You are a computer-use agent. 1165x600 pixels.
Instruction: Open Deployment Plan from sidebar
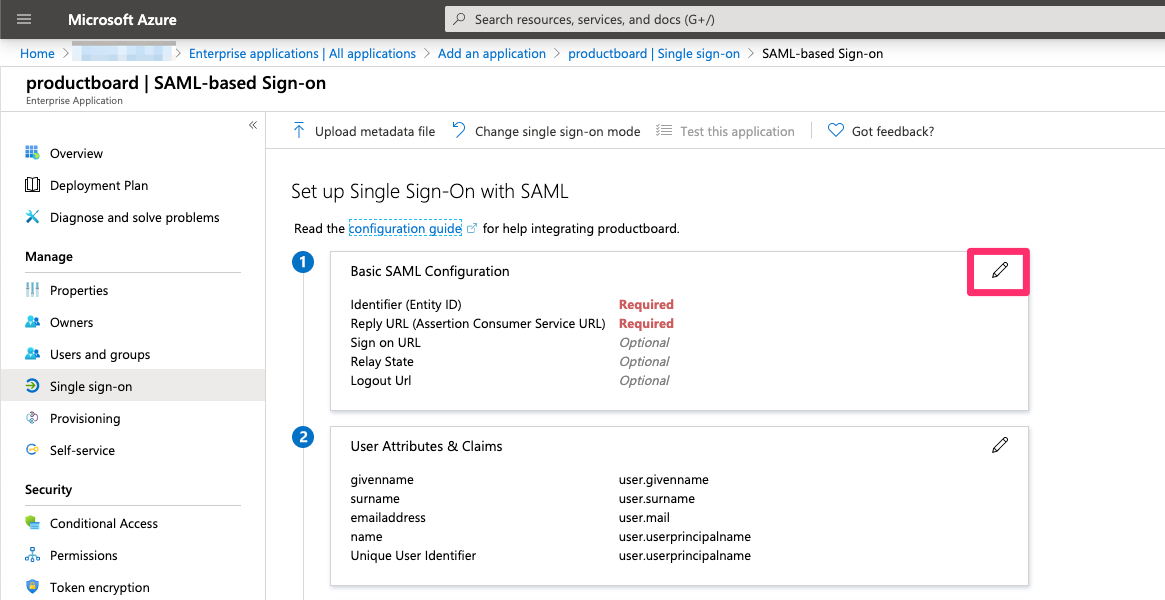[x=98, y=185]
